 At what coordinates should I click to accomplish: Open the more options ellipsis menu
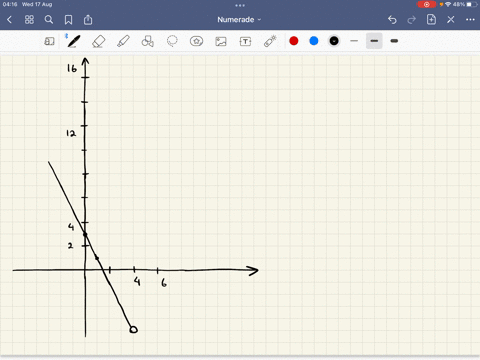tap(470, 20)
